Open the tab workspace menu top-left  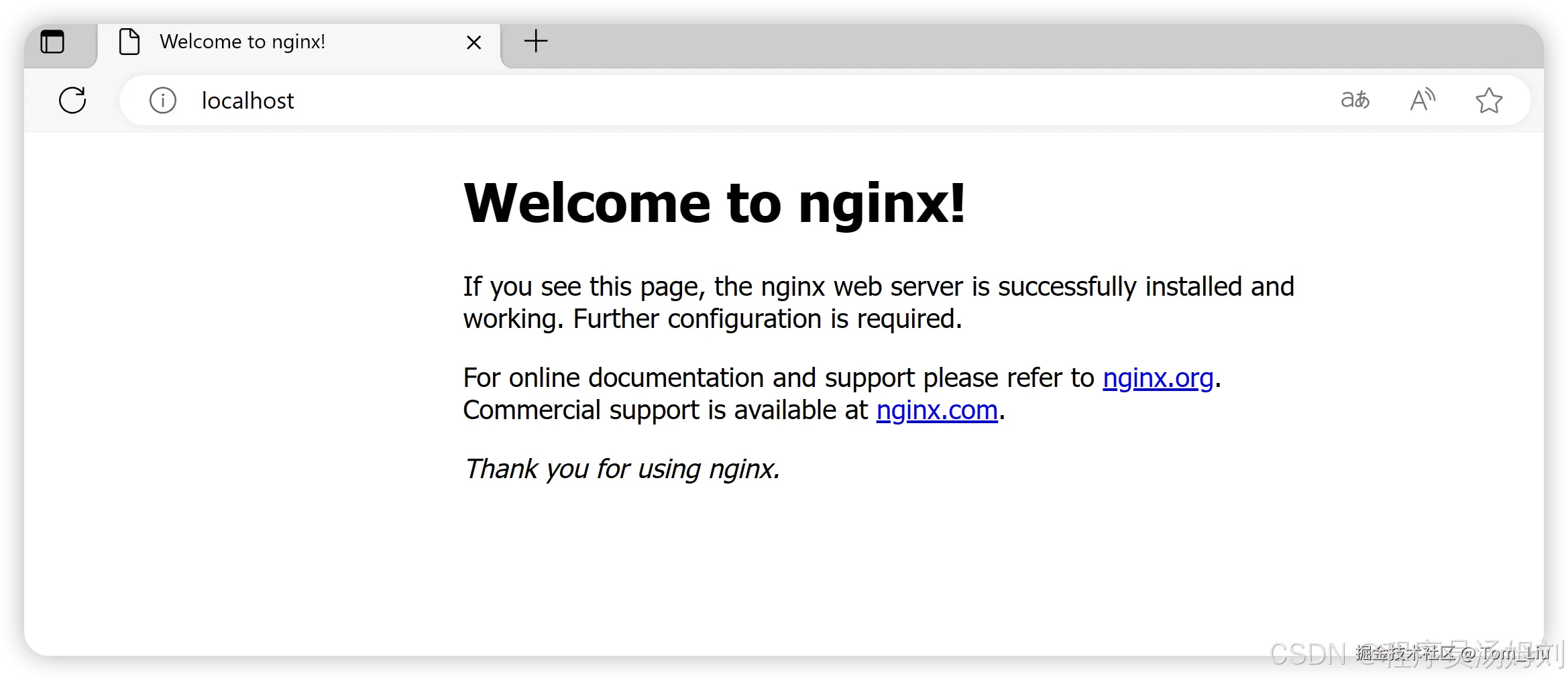[52, 42]
